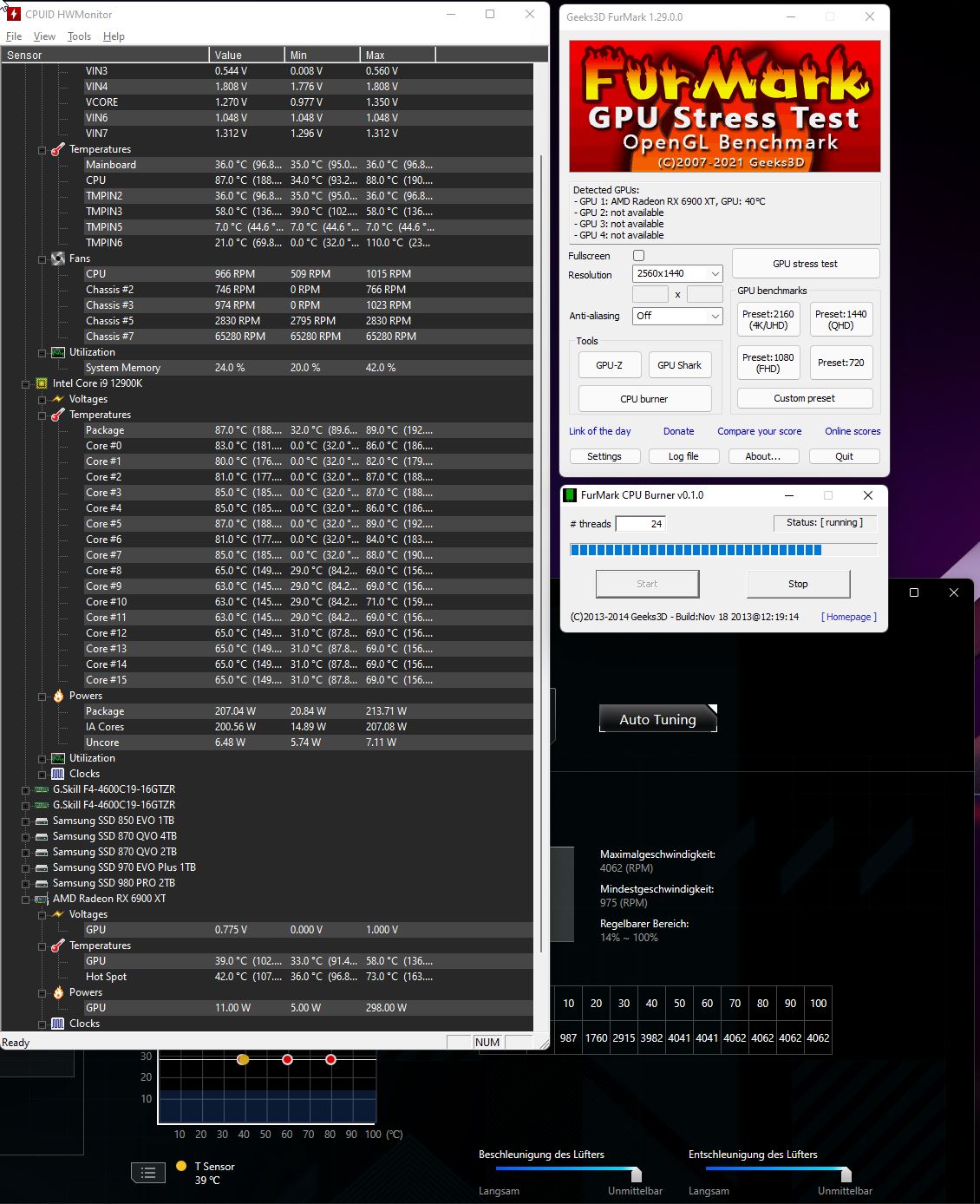
Task: Open the Resolution dropdown in FurMark
Action: 677,273
